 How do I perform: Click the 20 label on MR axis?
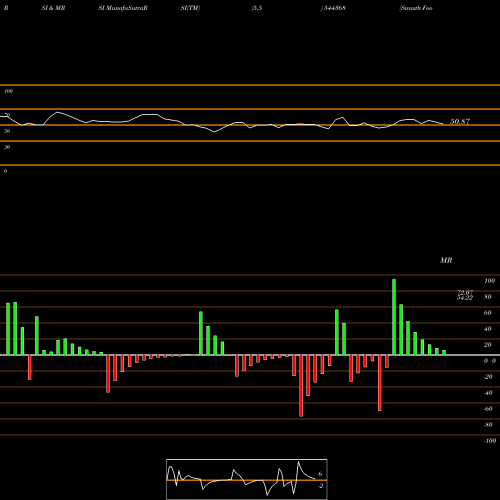click(488, 345)
